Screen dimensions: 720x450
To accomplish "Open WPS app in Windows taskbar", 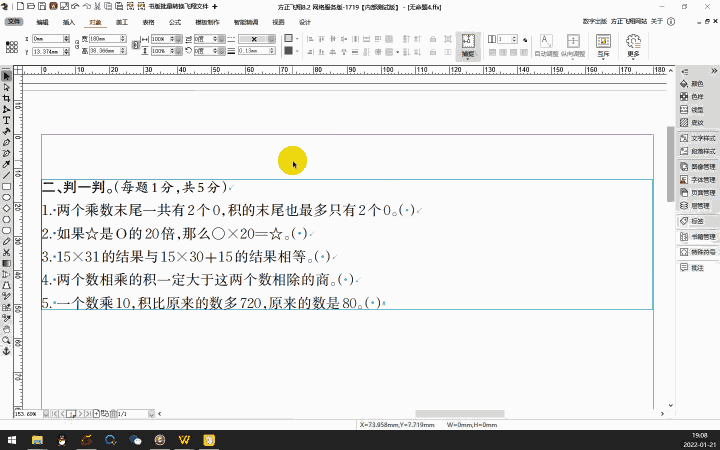I will click(x=184, y=440).
